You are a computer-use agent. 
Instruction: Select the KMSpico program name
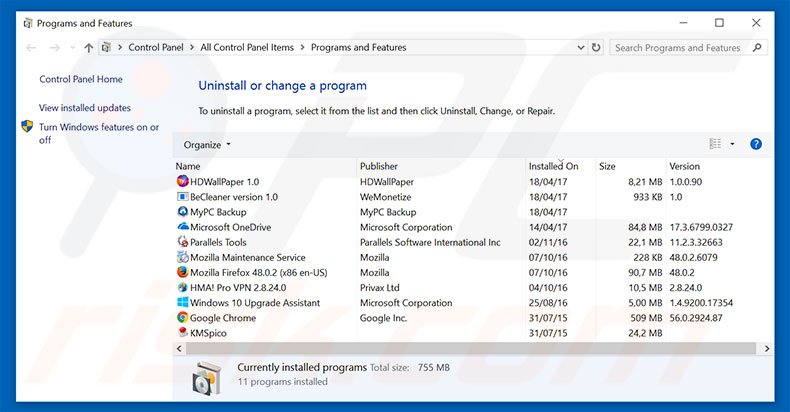point(208,333)
